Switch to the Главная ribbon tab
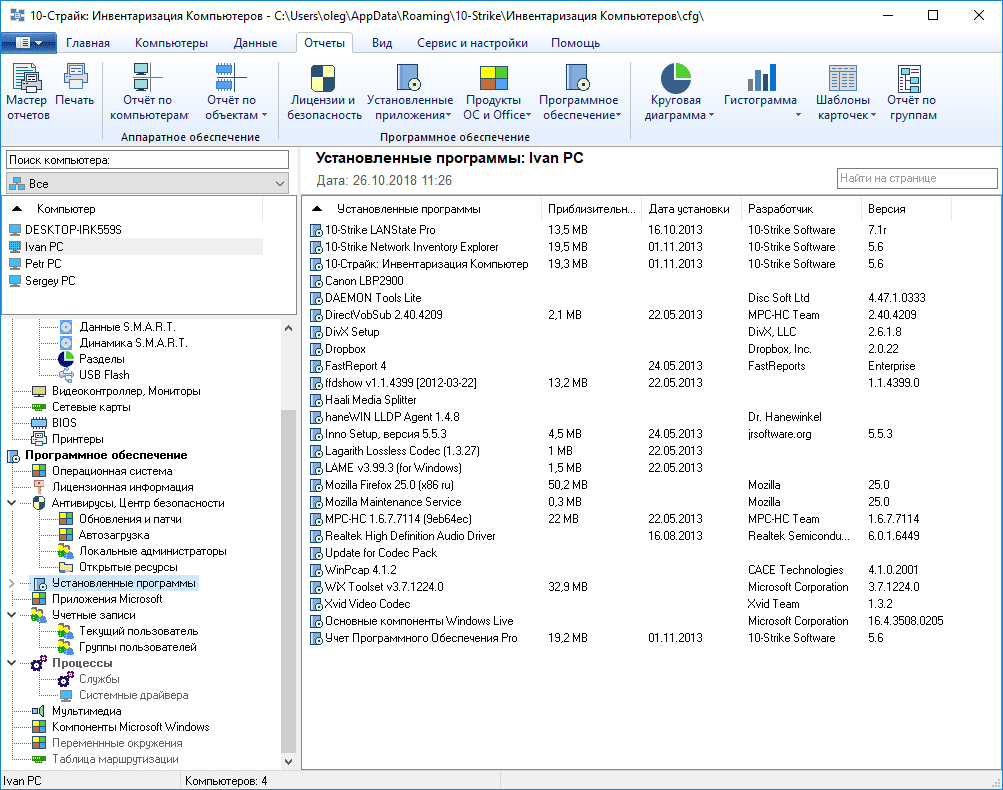Image resolution: width=1003 pixels, height=790 pixels. [x=88, y=43]
